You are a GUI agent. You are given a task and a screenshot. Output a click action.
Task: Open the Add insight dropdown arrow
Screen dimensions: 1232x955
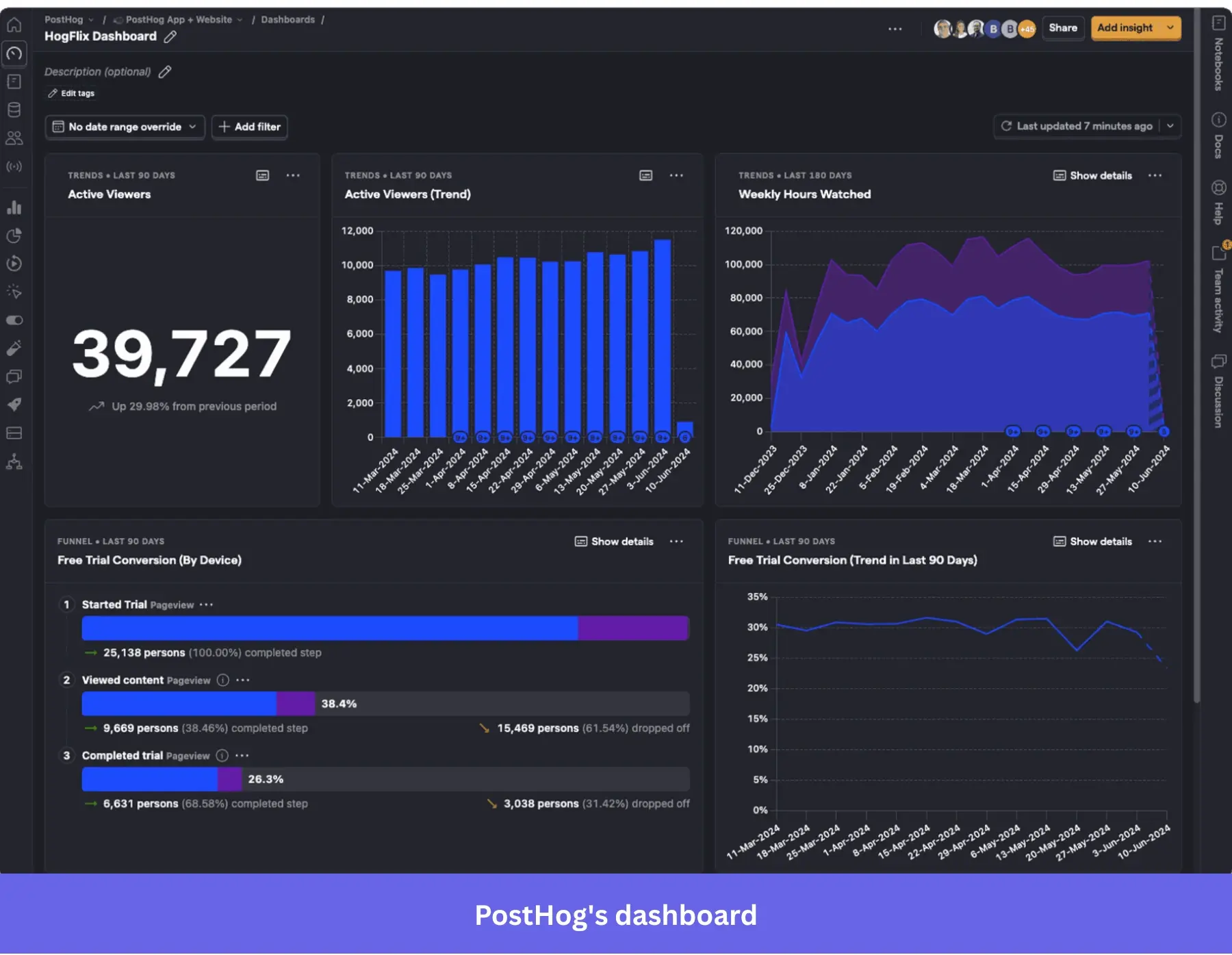tap(1168, 28)
